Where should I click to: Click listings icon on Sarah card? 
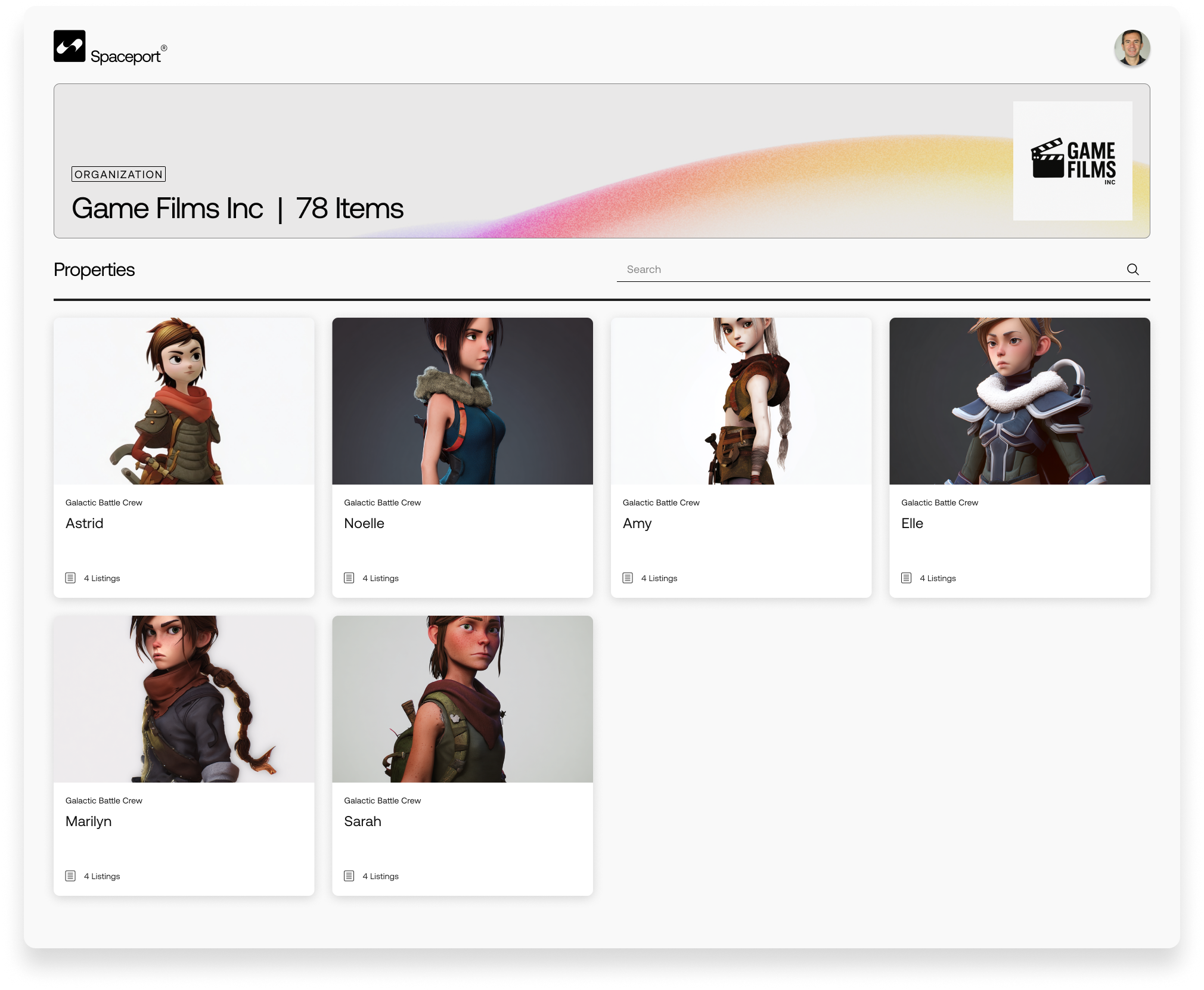pyautogui.click(x=349, y=876)
